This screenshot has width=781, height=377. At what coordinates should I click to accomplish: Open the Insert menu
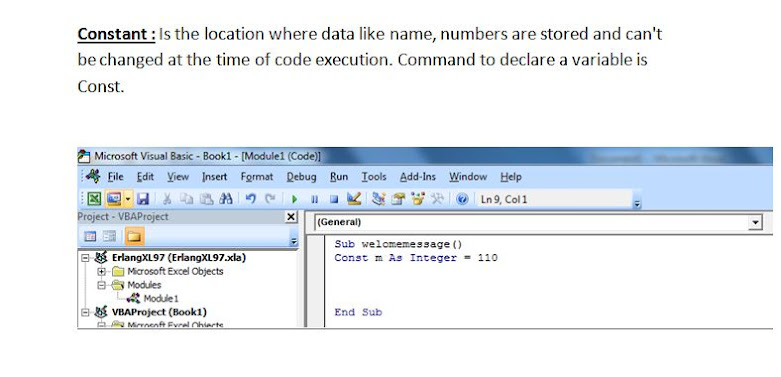tap(214, 177)
